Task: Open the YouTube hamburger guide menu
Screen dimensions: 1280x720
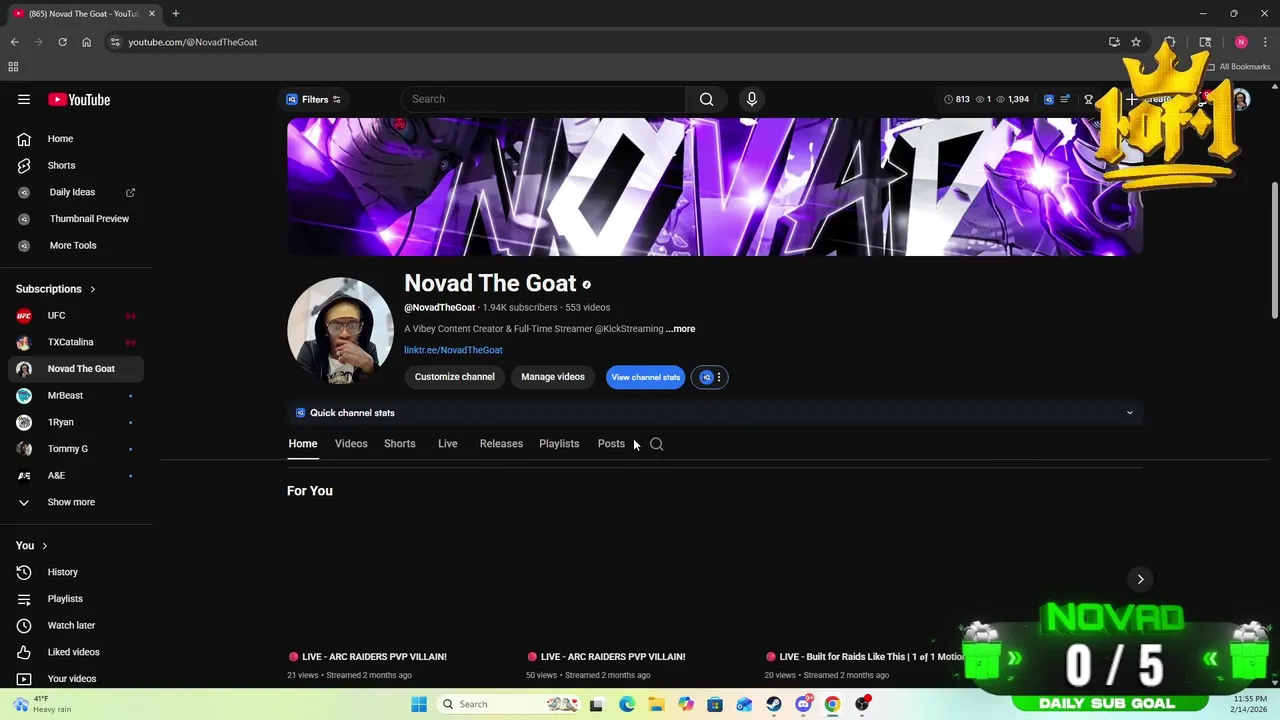Action: click(x=24, y=99)
